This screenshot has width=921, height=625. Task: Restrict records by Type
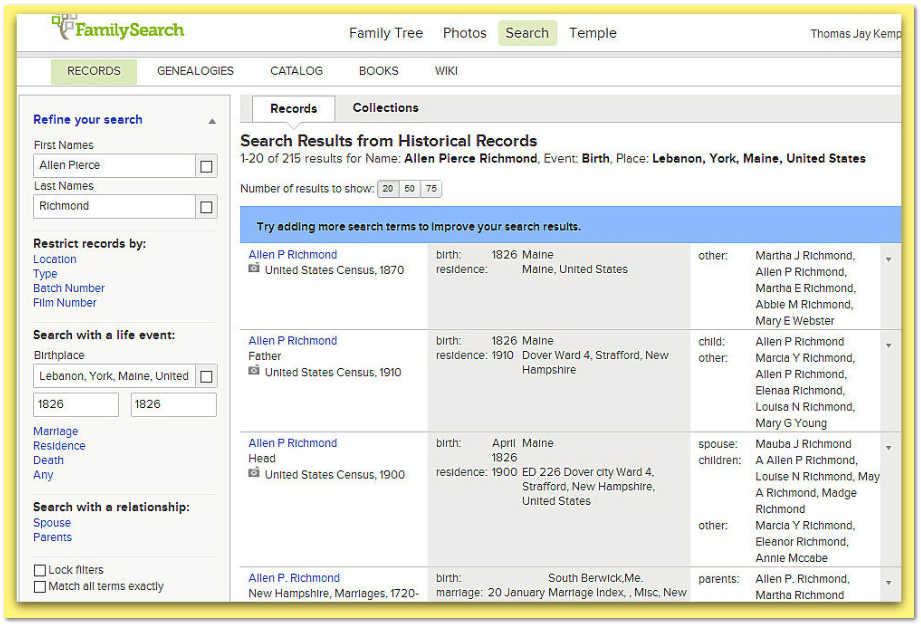pyautogui.click(x=45, y=274)
